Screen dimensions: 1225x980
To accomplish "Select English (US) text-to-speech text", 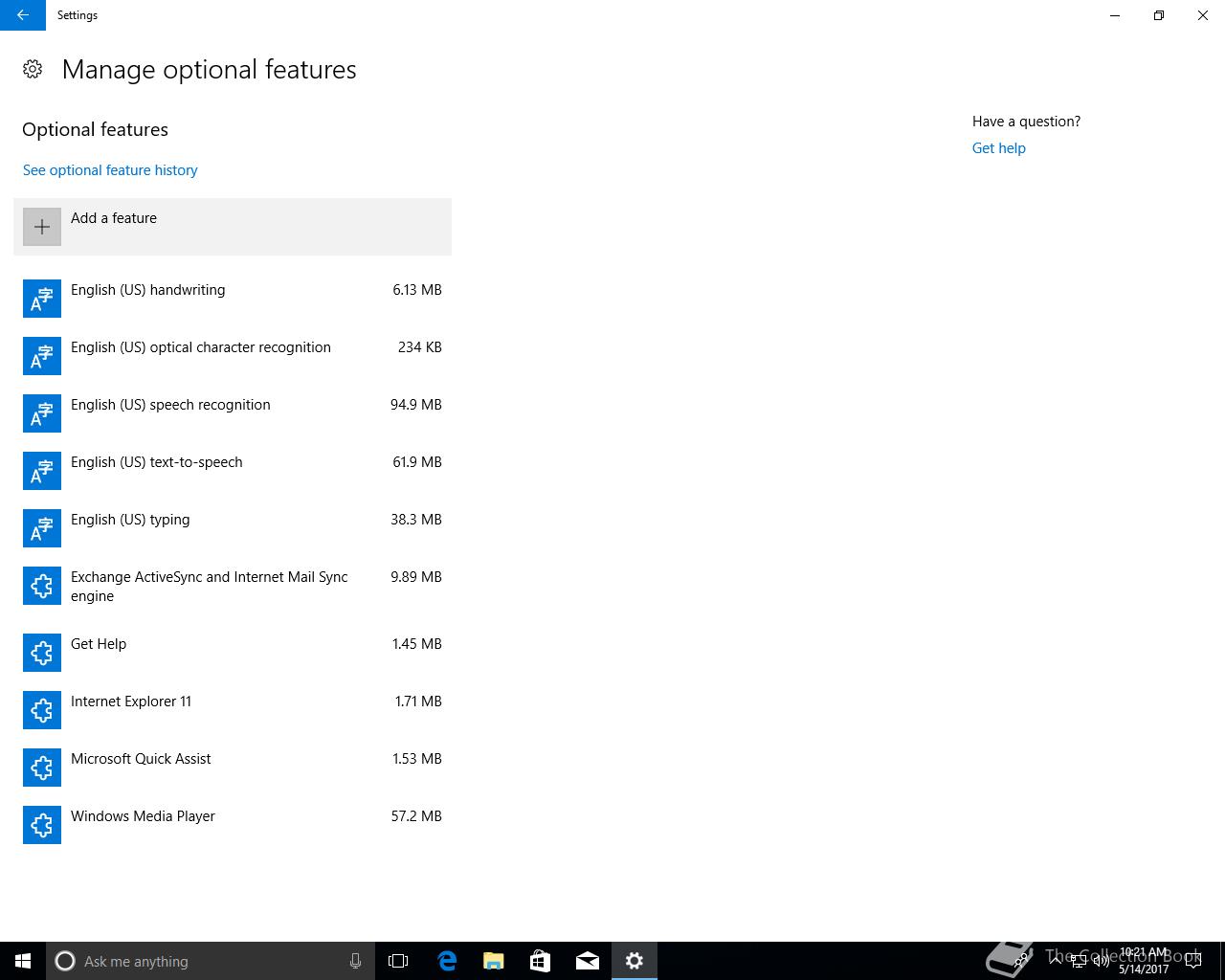I will [x=157, y=462].
